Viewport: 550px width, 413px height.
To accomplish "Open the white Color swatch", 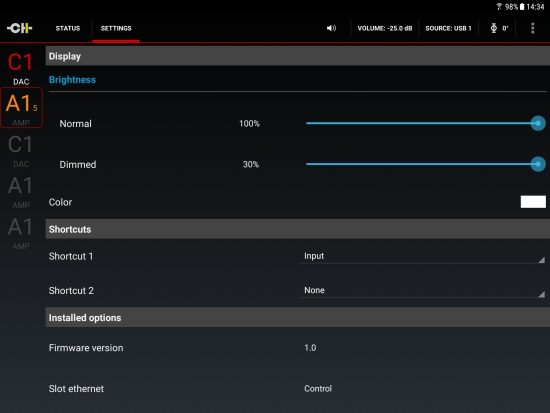I will 533,202.
